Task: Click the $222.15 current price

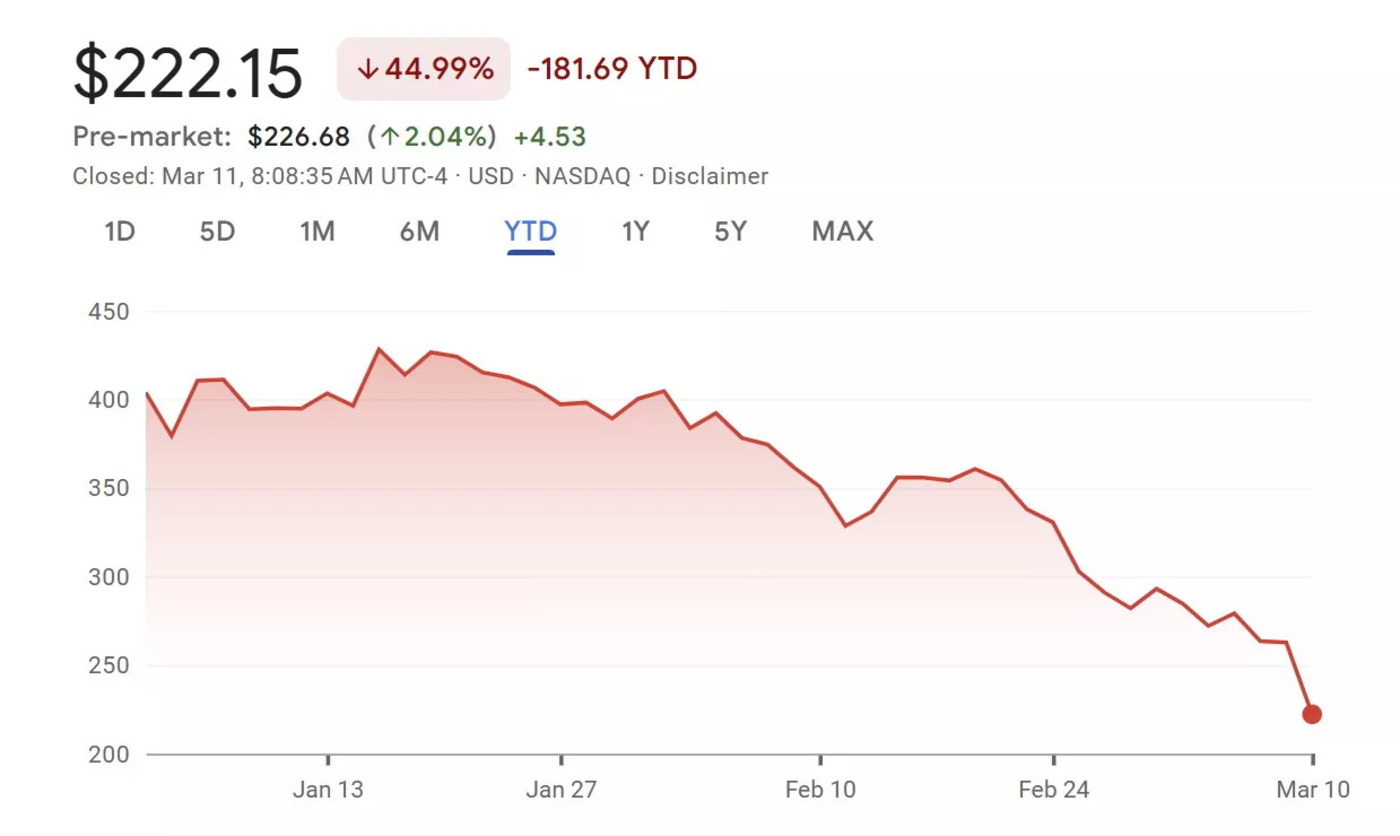Action: (187, 70)
